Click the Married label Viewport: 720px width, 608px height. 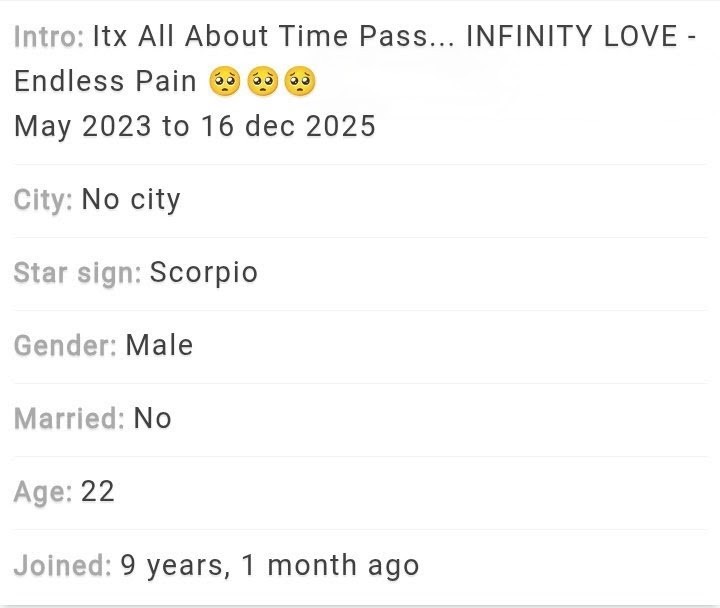click(69, 419)
